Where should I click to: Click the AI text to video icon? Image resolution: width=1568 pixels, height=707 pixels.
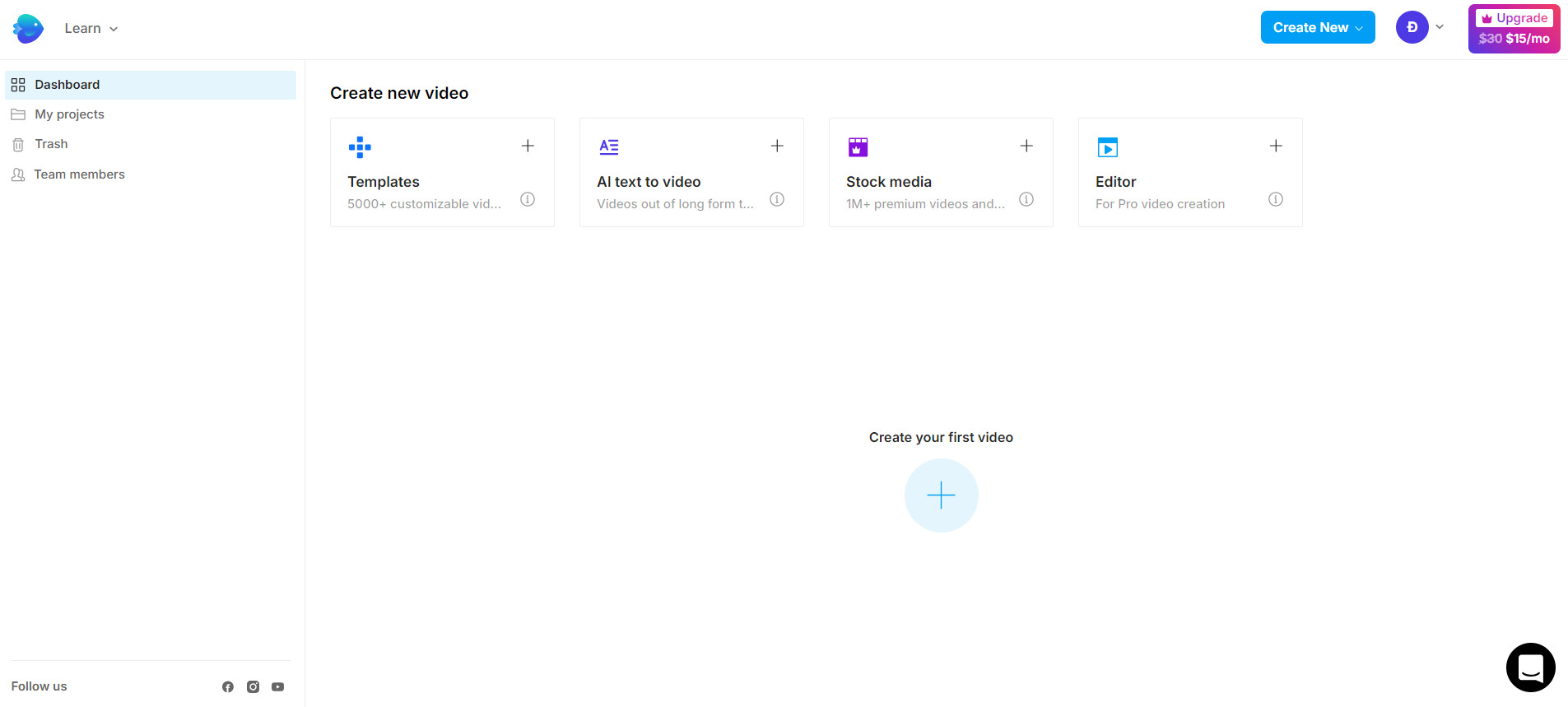pos(609,147)
